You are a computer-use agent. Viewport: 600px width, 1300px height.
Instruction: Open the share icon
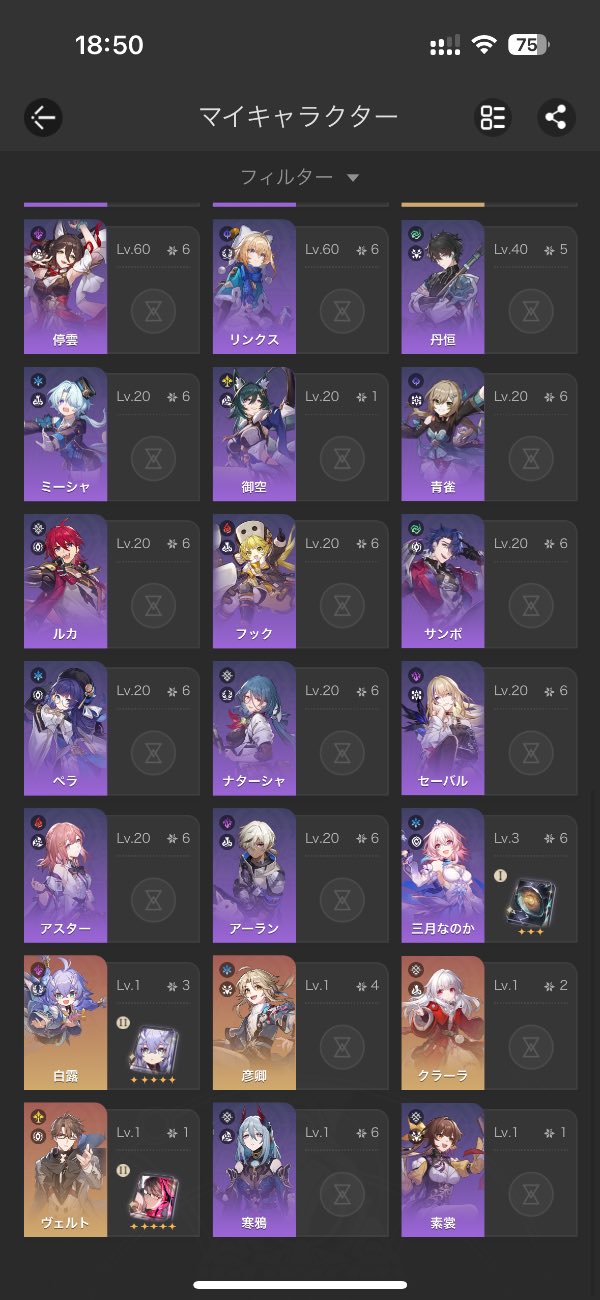point(556,117)
